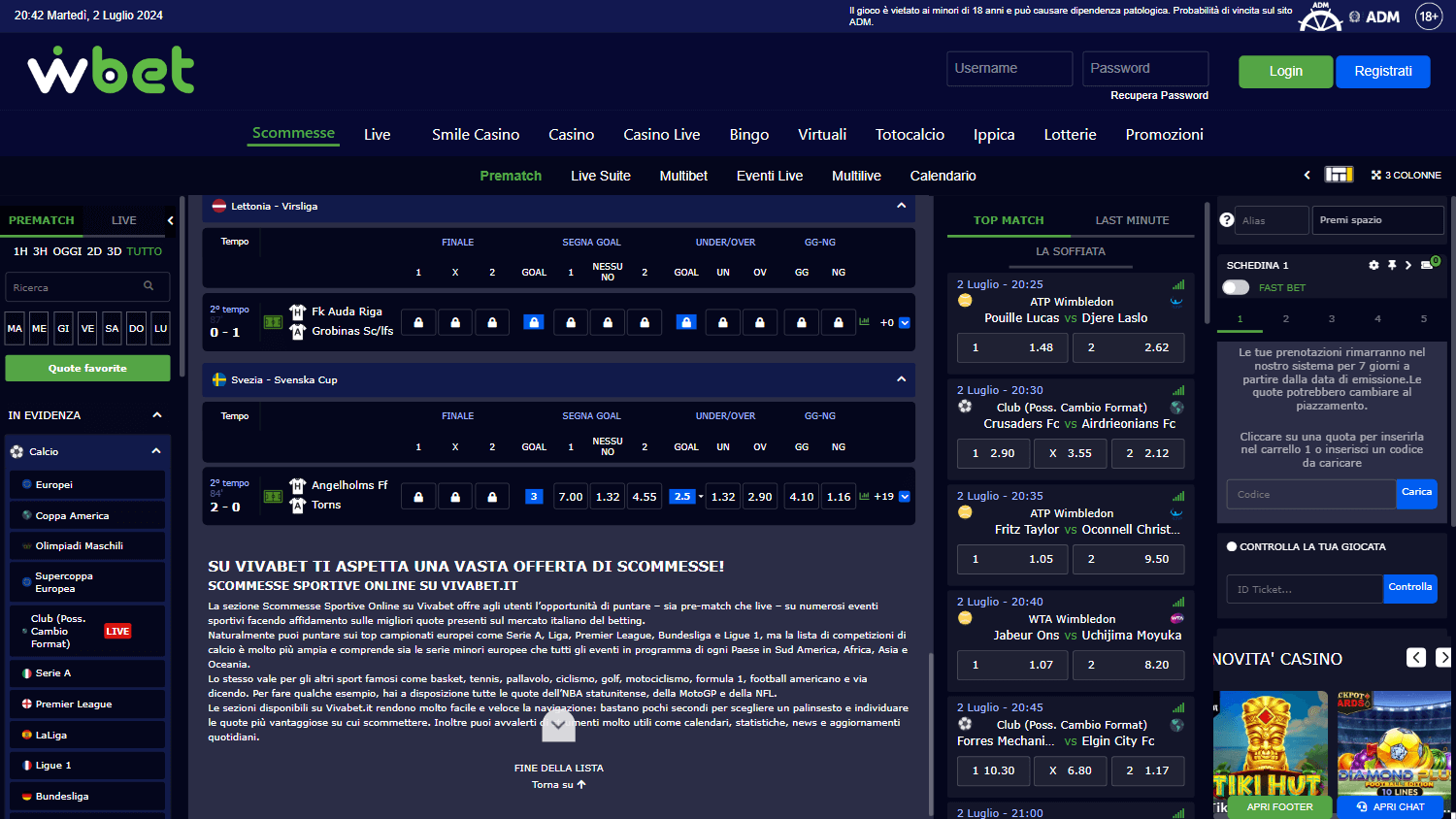Toggle the MA day filter
The image size is (1456, 819).
click(15, 328)
